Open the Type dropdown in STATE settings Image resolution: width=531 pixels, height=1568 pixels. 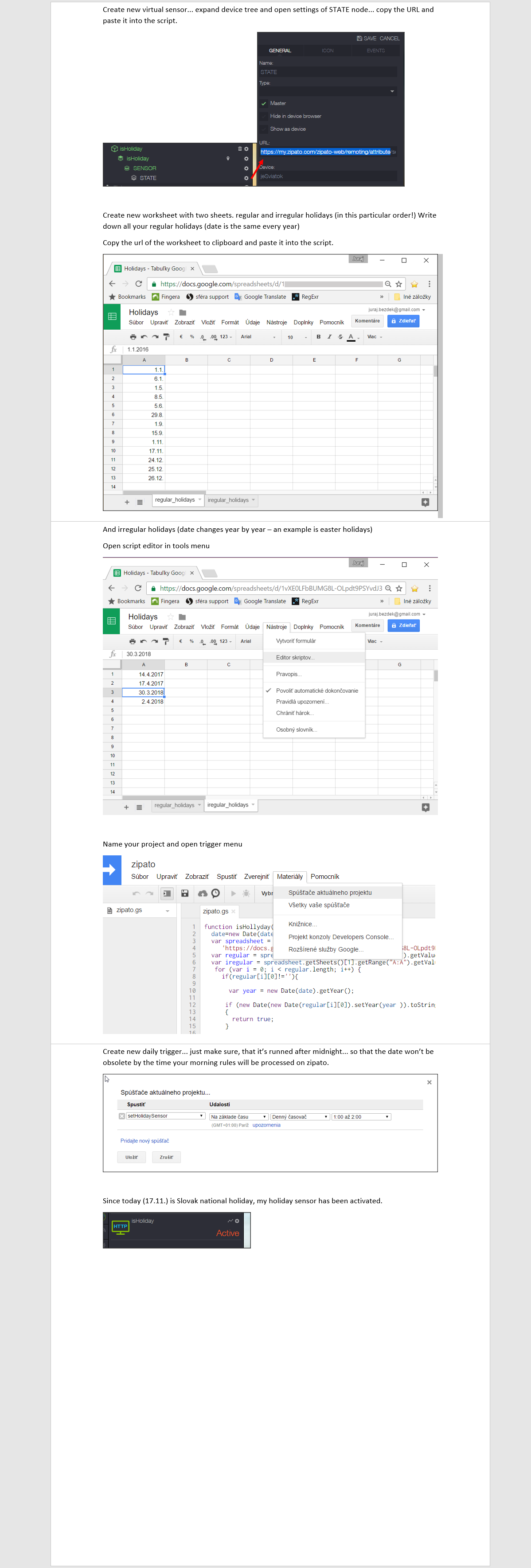point(328,91)
